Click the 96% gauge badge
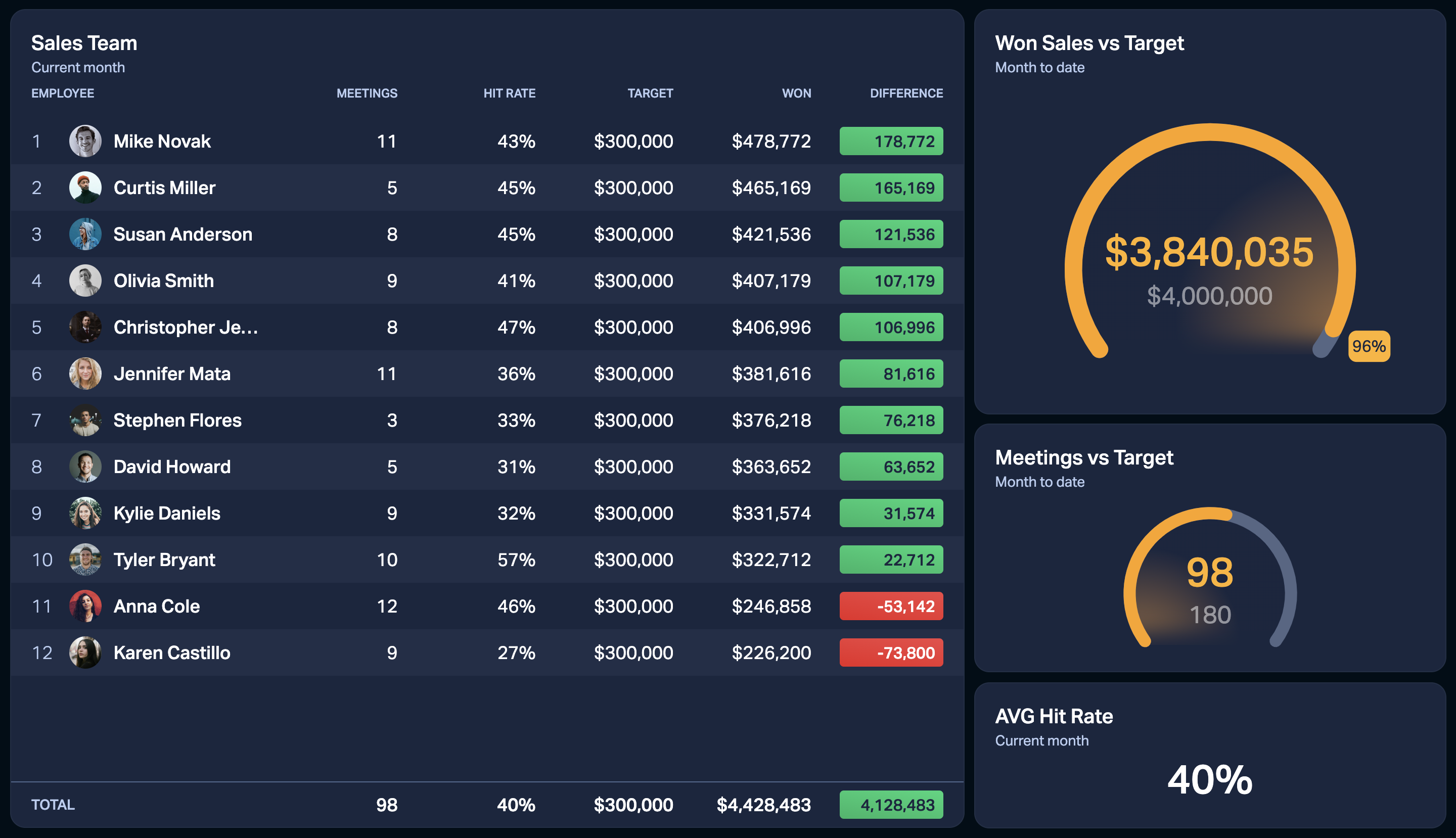1456x838 pixels. pos(1369,347)
